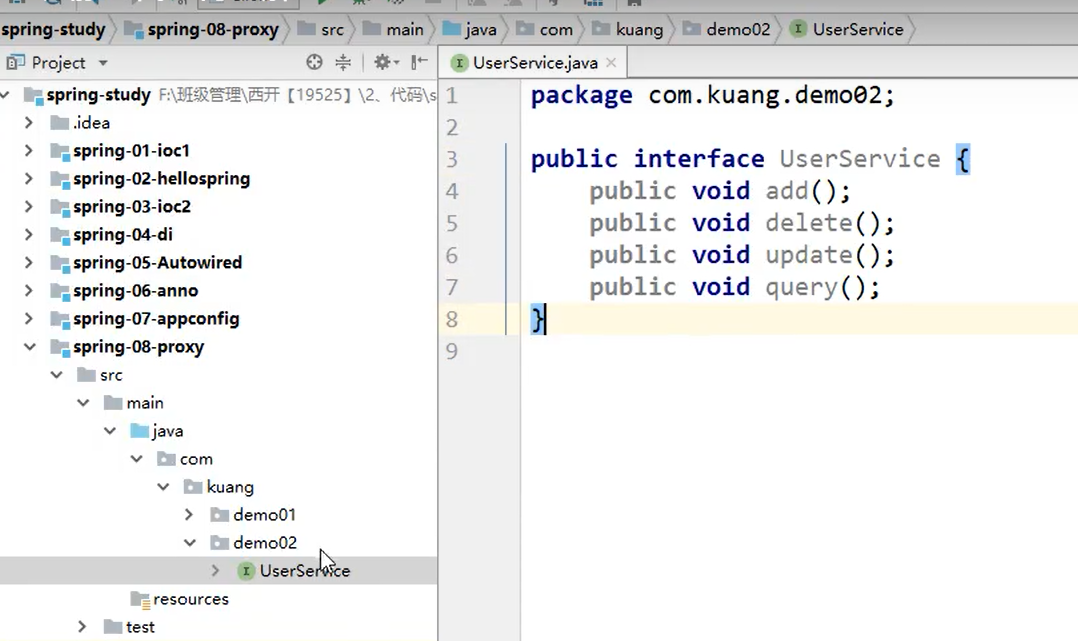The height and width of the screenshot is (641, 1078).
Task: Click the add() method declaration
Action: click(719, 191)
